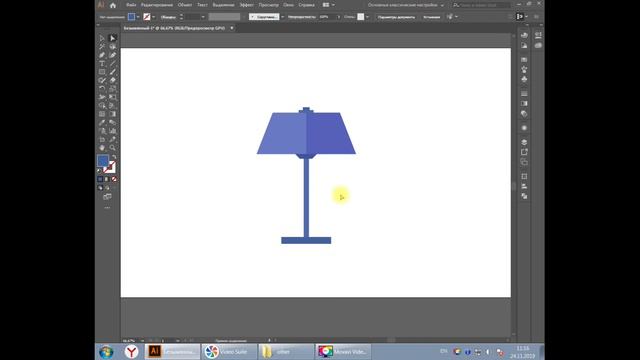Select the Eraser tool
This screenshot has width=640, height=360.
pos(113,80)
